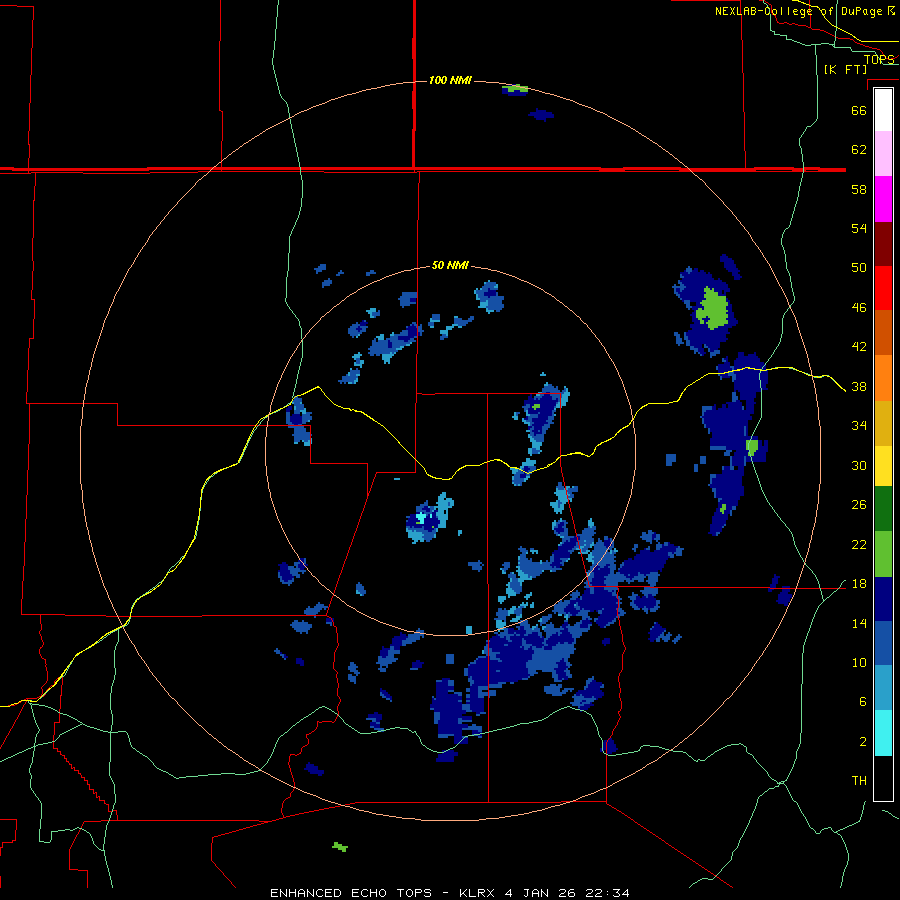Click the 22:34 timestamp in caption
Image resolution: width=900 pixels, height=900 pixels.
click(608, 893)
